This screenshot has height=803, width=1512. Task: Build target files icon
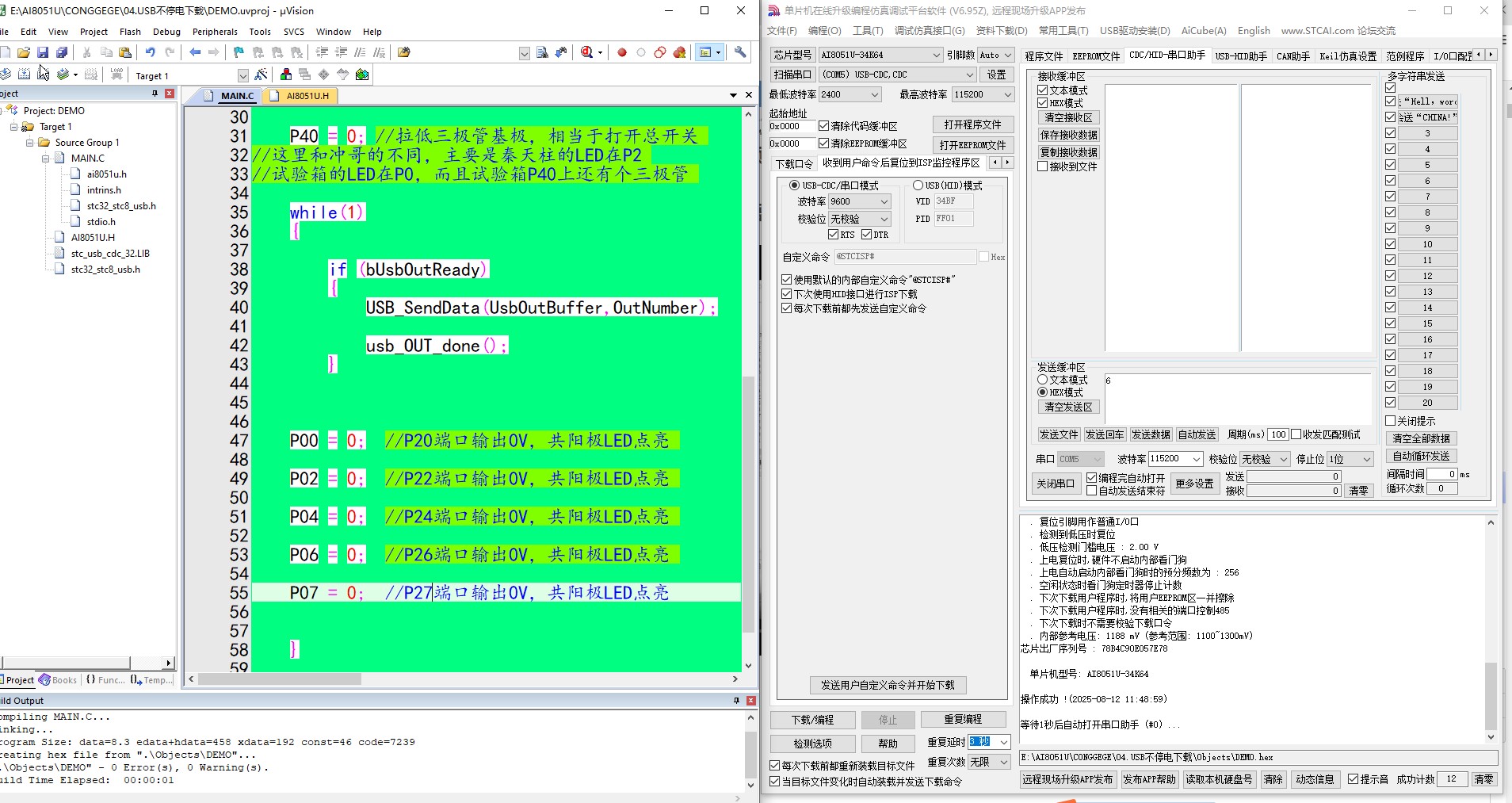(x=24, y=75)
